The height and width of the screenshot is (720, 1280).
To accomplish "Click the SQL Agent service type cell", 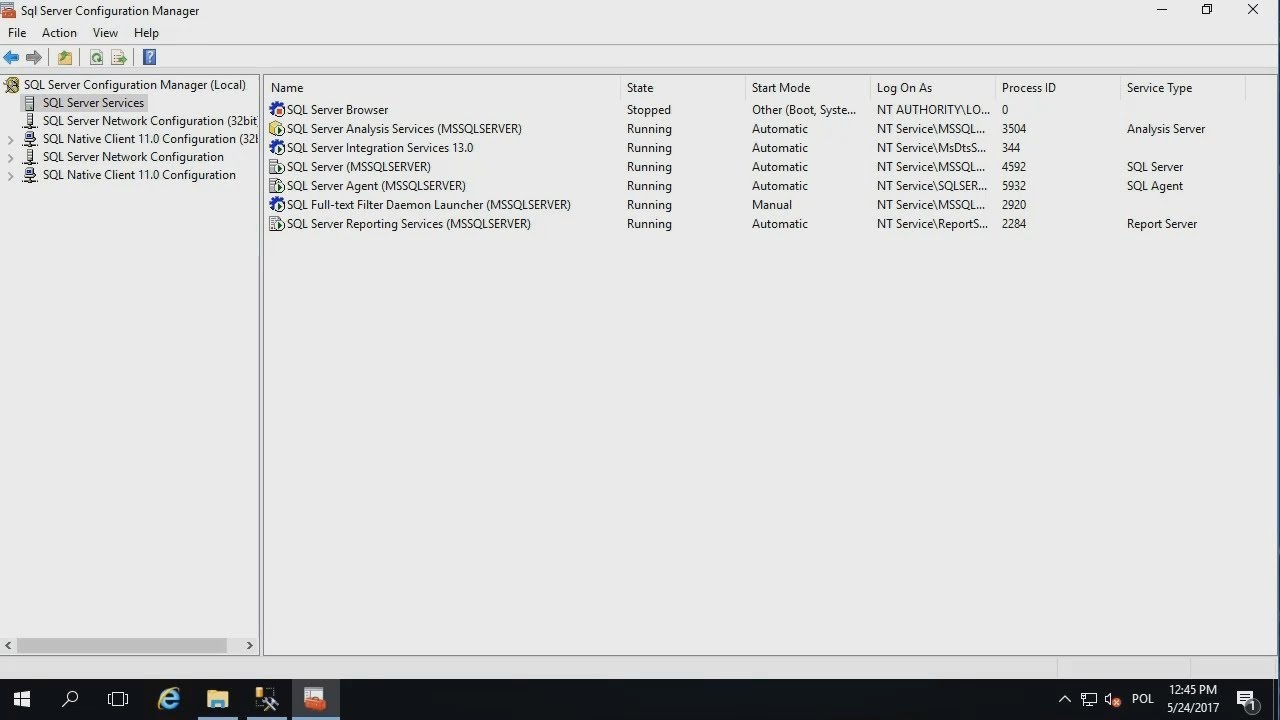I will (x=1155, y=186).
